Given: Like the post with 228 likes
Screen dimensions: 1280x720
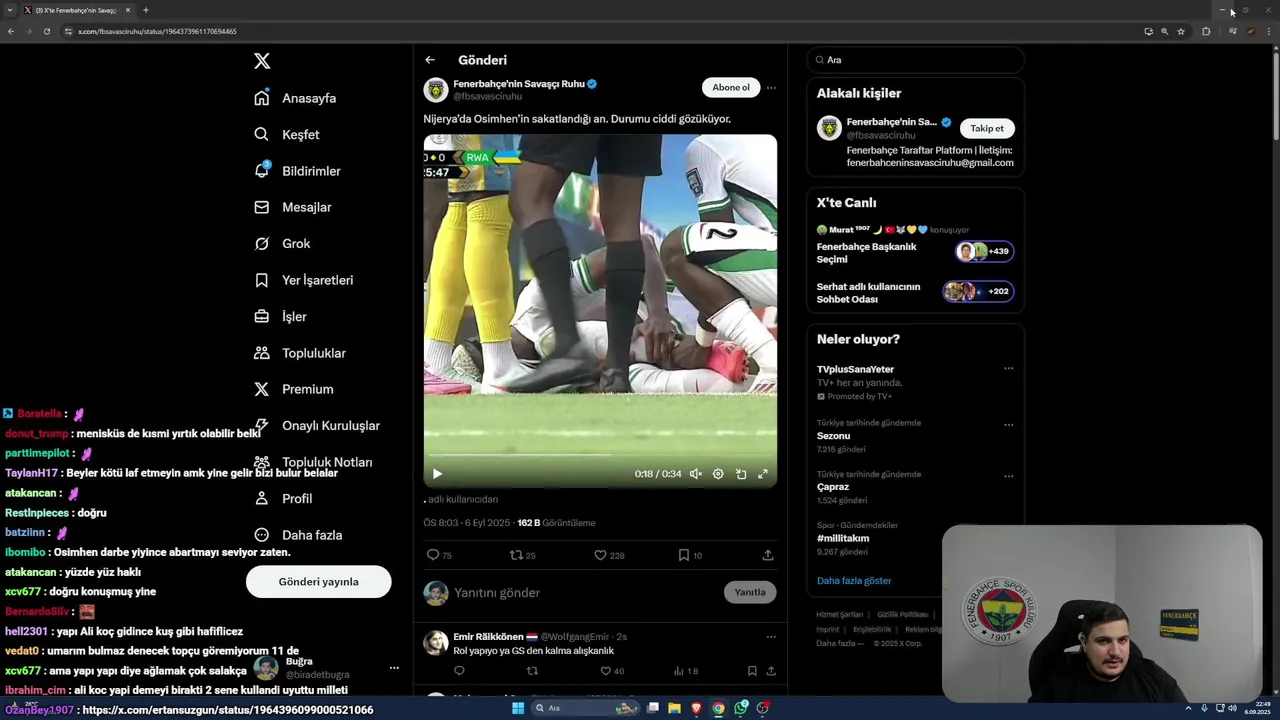Looking at the screenshot, I should pyautogui.click(x=609, y=555).
